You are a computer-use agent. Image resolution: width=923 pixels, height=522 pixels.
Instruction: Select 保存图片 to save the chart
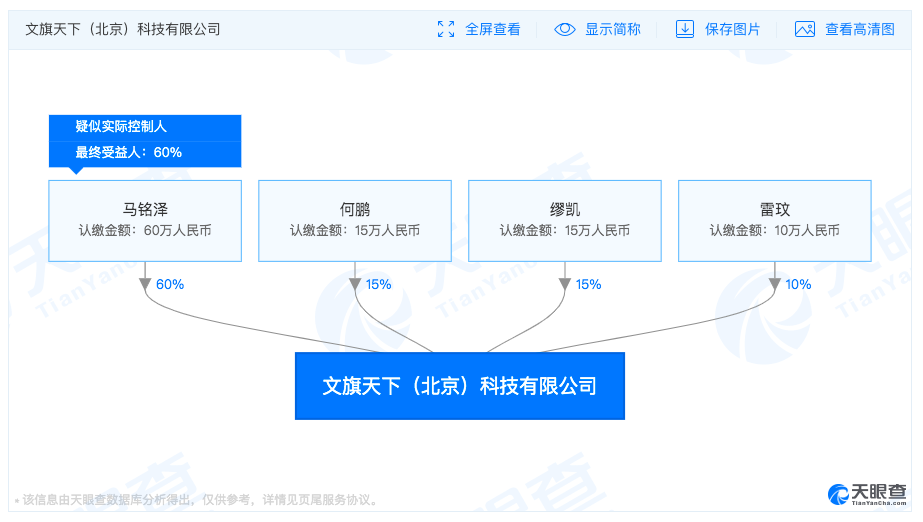coord(732,29)
